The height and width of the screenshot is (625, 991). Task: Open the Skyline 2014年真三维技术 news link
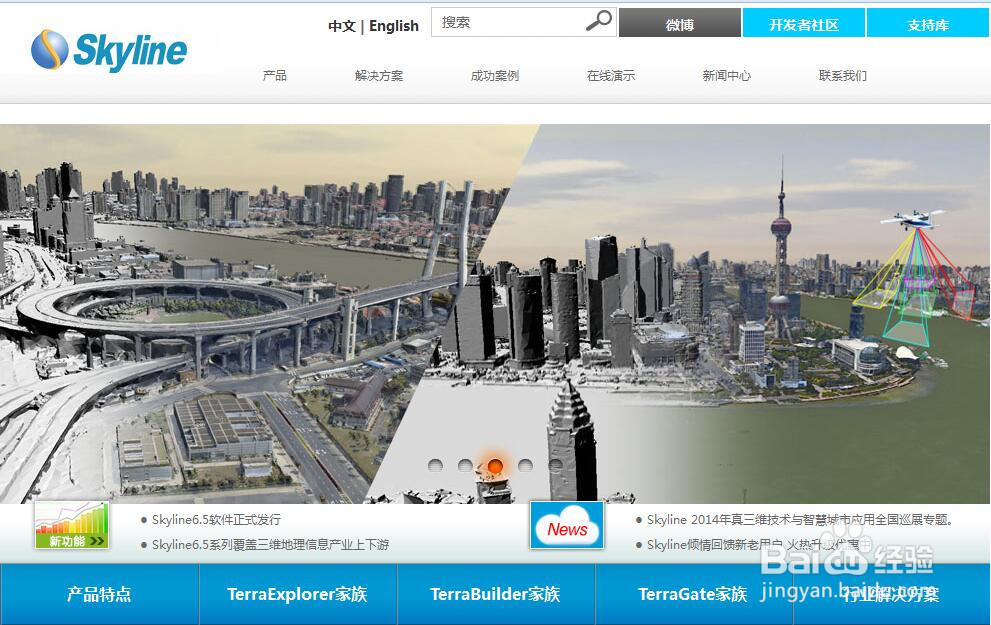coord(799,519)
